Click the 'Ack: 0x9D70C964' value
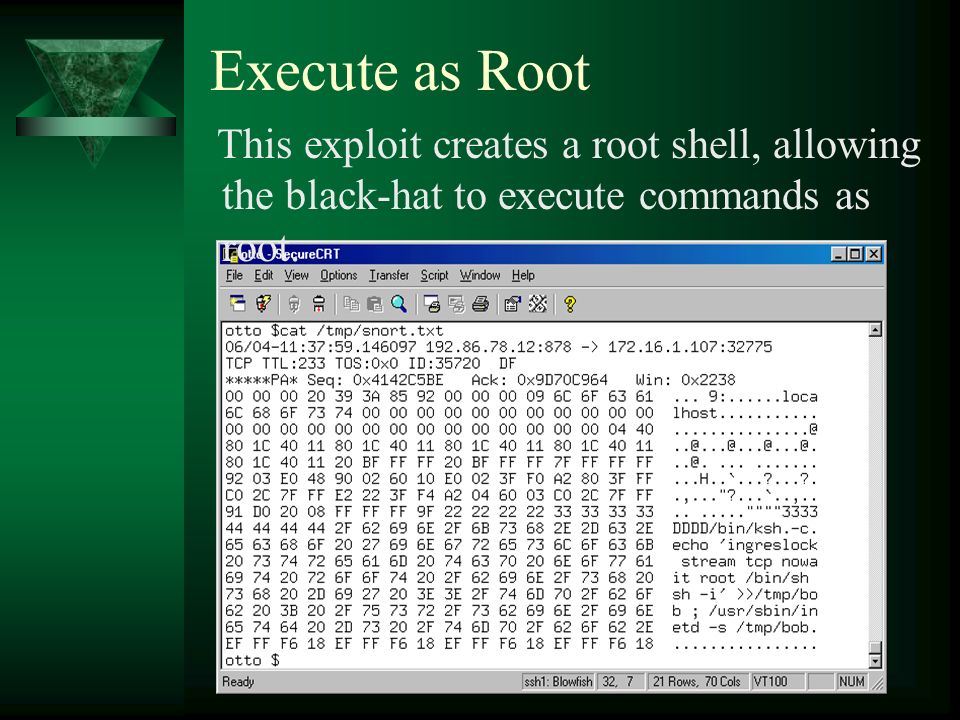The width and height of the screenshot is (960, 720). coord(539,380)
